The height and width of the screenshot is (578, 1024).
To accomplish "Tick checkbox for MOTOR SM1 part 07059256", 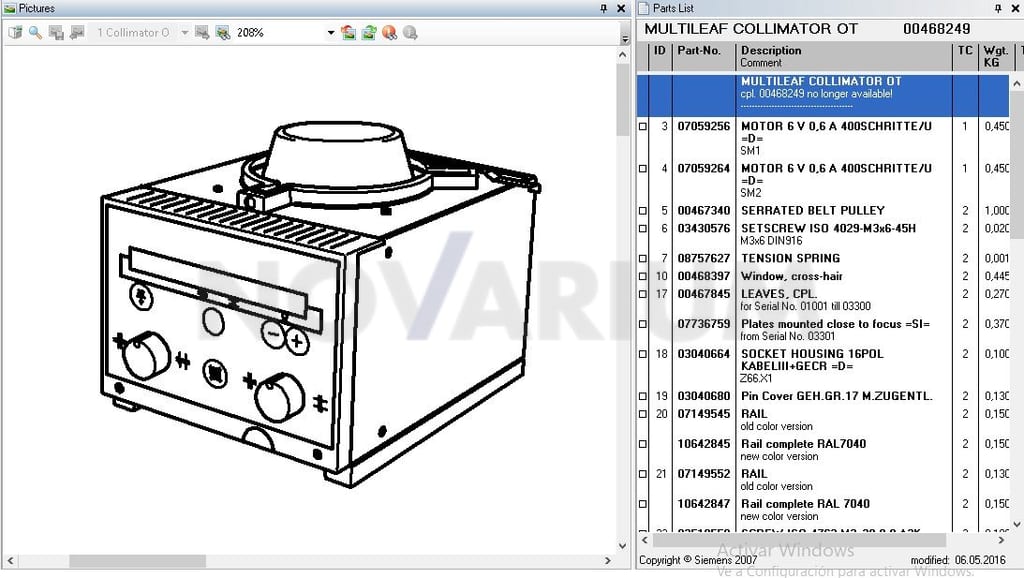I will (643, 126).
